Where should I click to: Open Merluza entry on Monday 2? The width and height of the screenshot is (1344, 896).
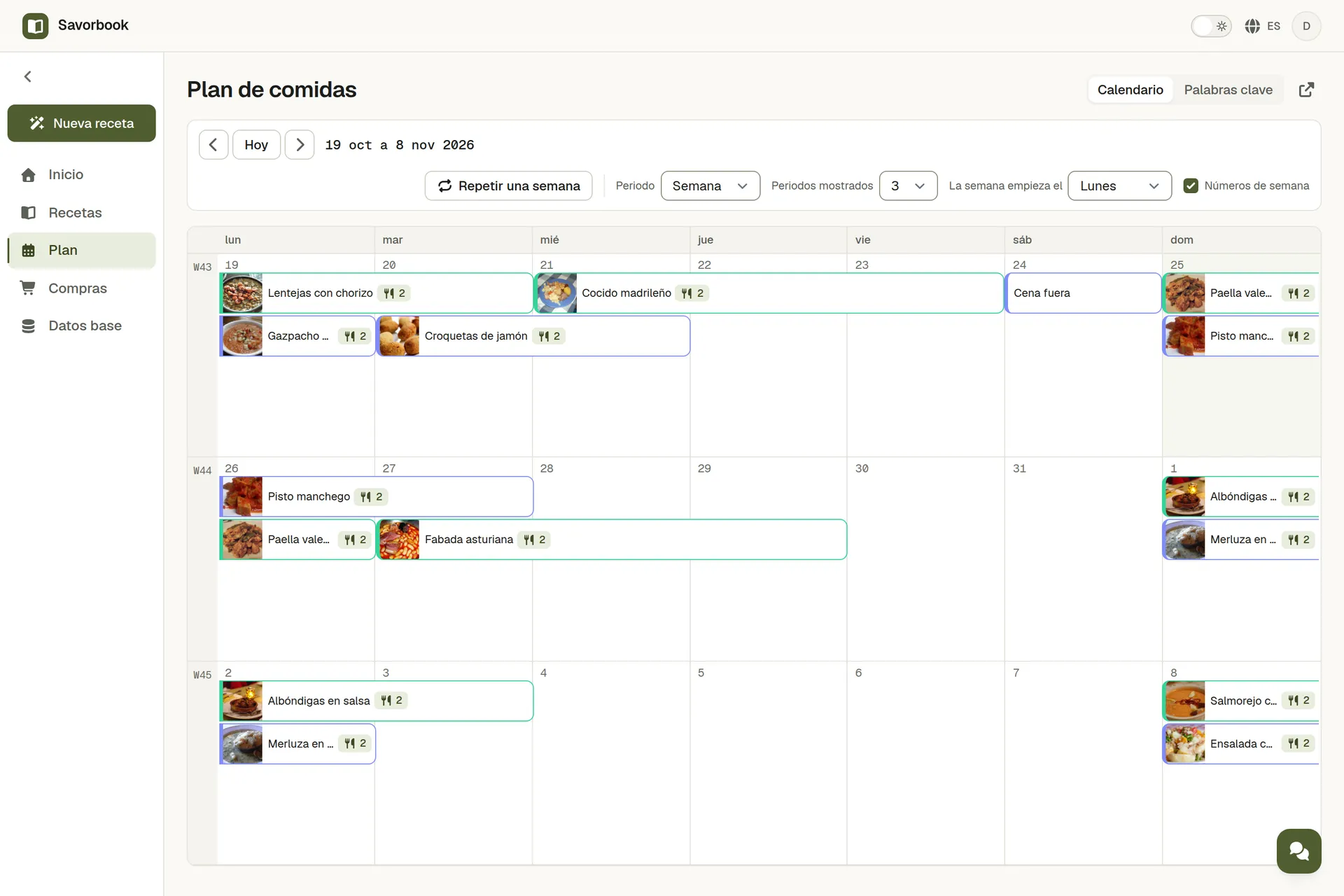pyautogui.click(x=297, y=743)
